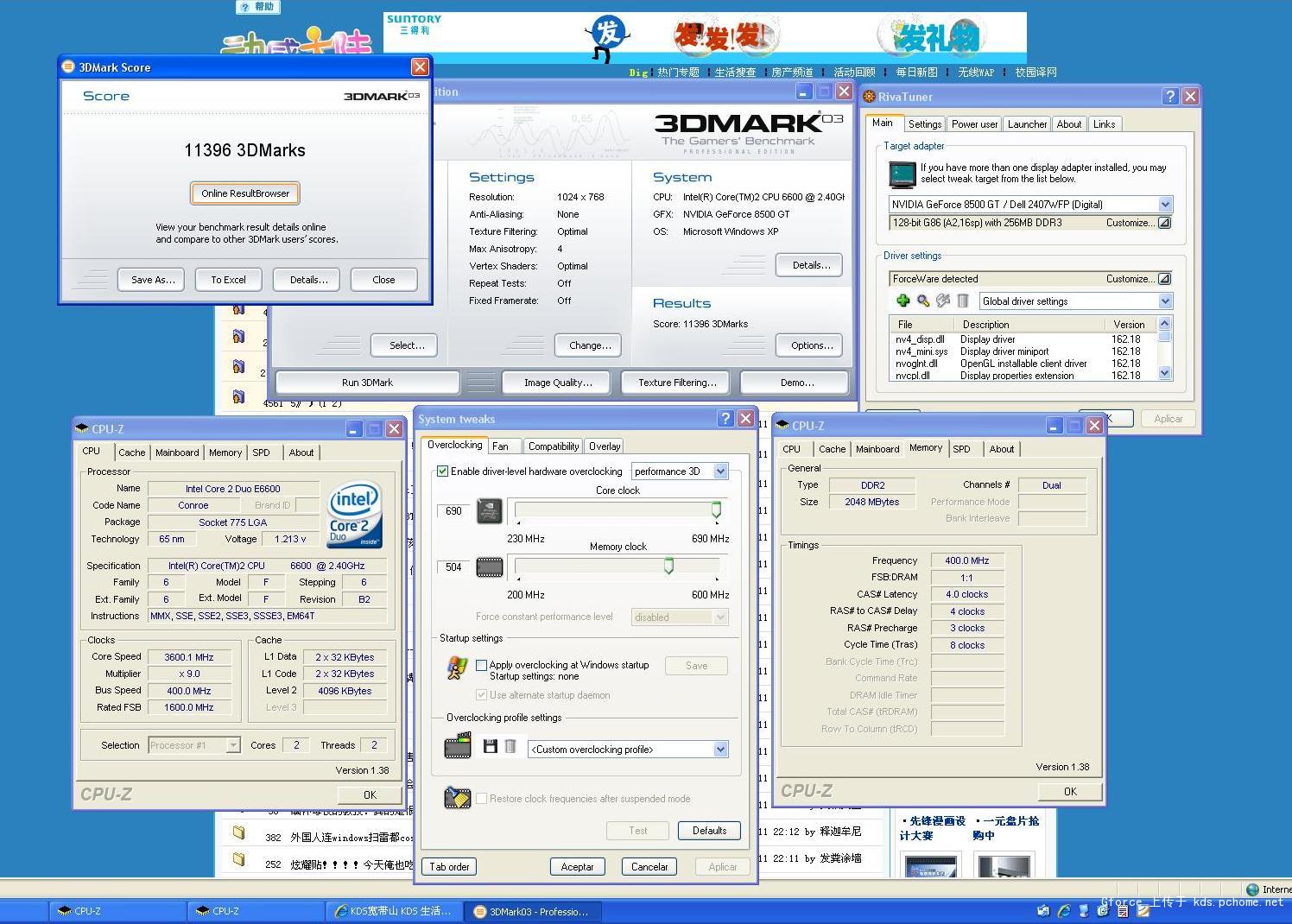
Task: Open the Power user tab in RivaTuner
Action: point(974,124)
